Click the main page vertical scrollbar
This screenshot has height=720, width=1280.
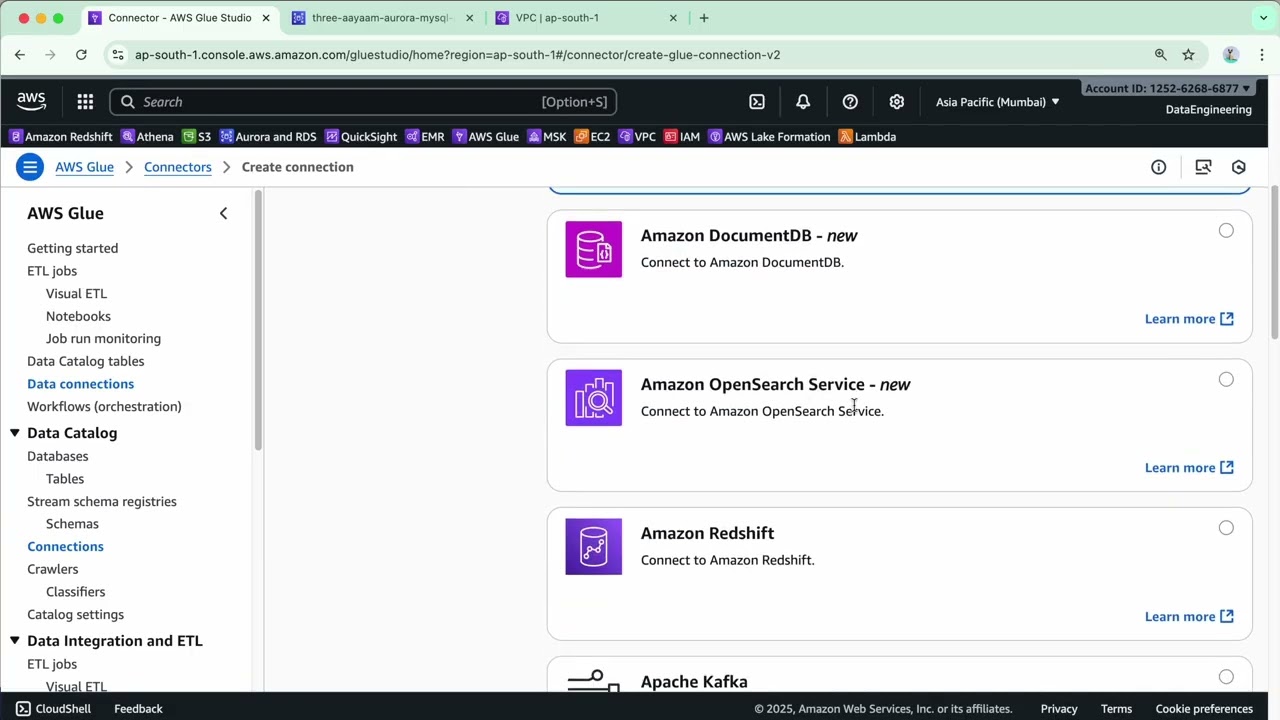[1274, 264]
